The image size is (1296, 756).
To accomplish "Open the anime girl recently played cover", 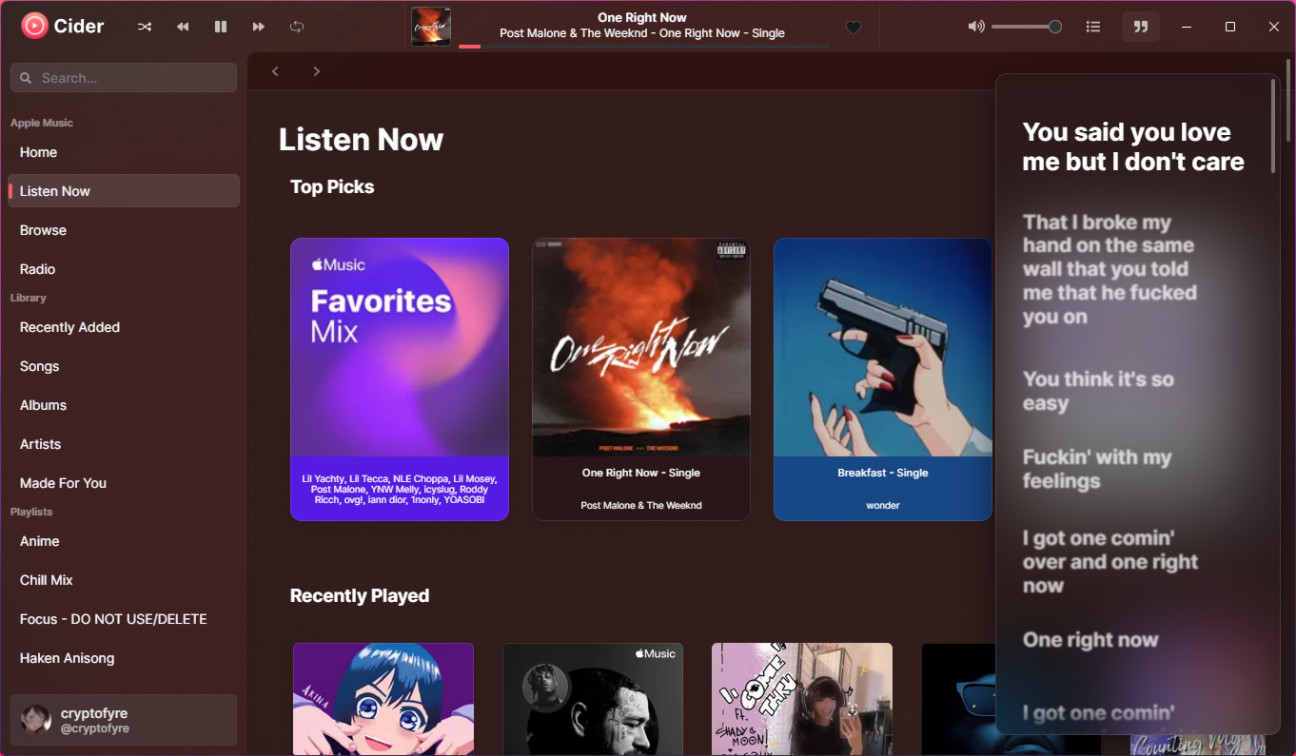I will click(383, 699).
